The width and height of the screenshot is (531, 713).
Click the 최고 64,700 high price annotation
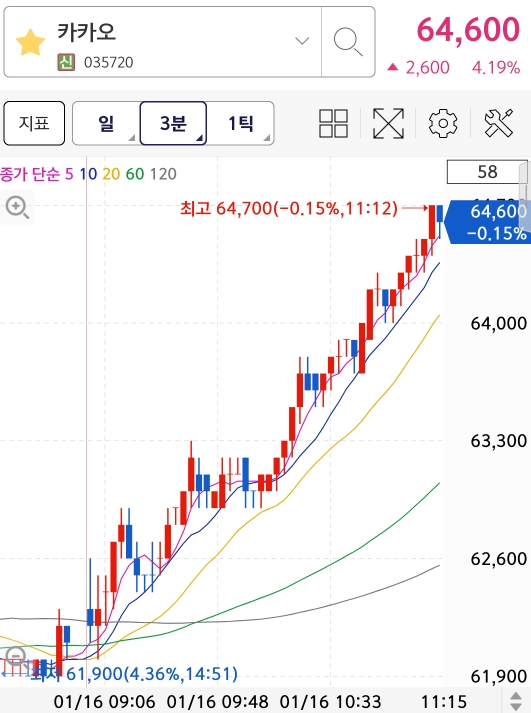[x=289, y=208]
